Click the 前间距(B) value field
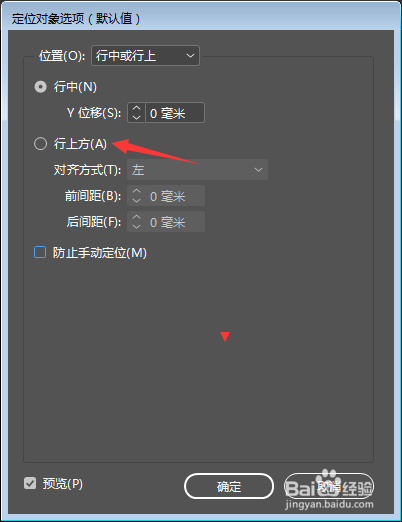402x522 pixels. [x=175, y=196]
